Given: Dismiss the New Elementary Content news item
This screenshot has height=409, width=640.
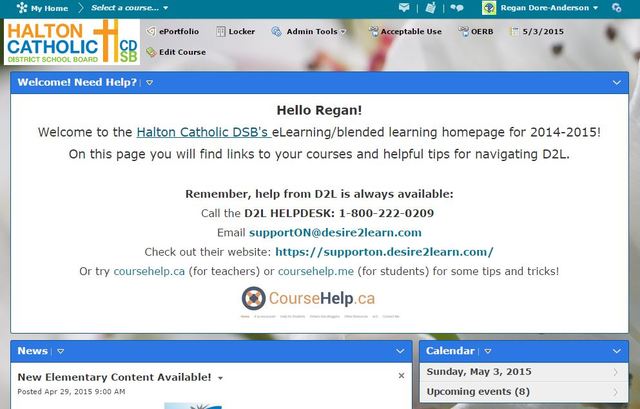Looking at the screenshot, I should click(x=401, y=376).
